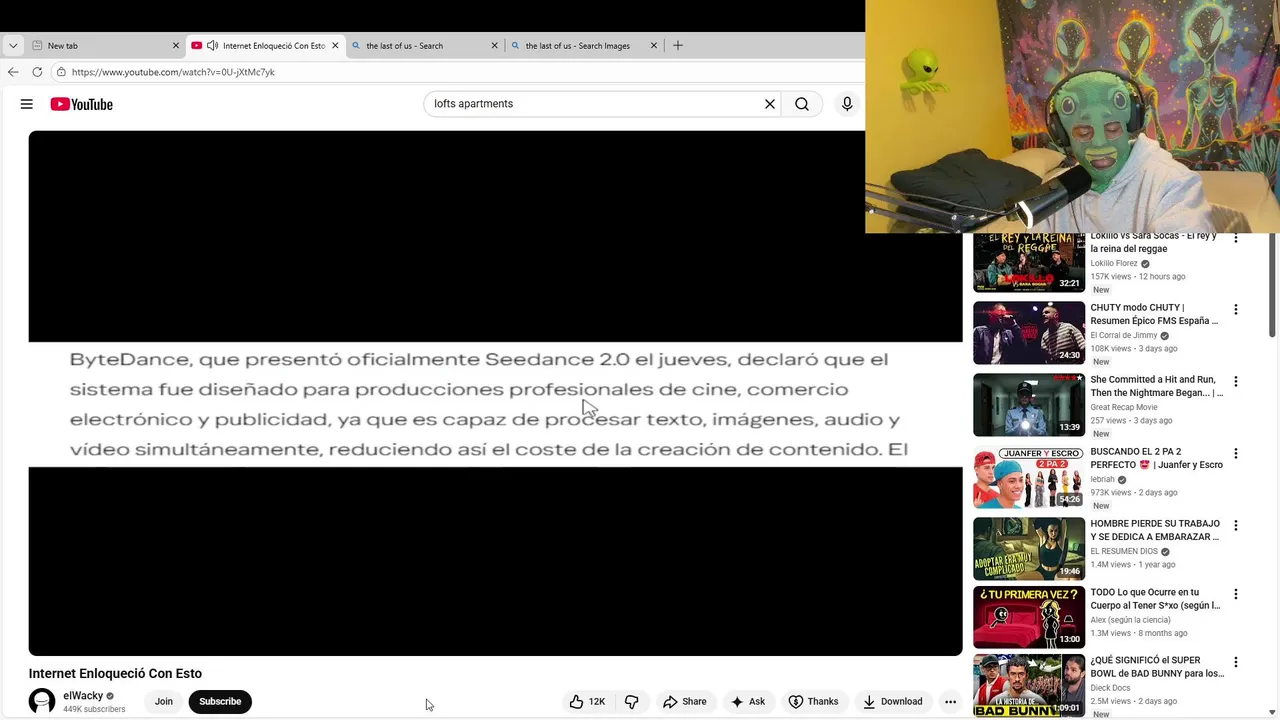Screen dimensions: 1280x720
Task: Open options menu for HOMBRE PIERDE SU TRABAJO
Action: (1236, 526)
